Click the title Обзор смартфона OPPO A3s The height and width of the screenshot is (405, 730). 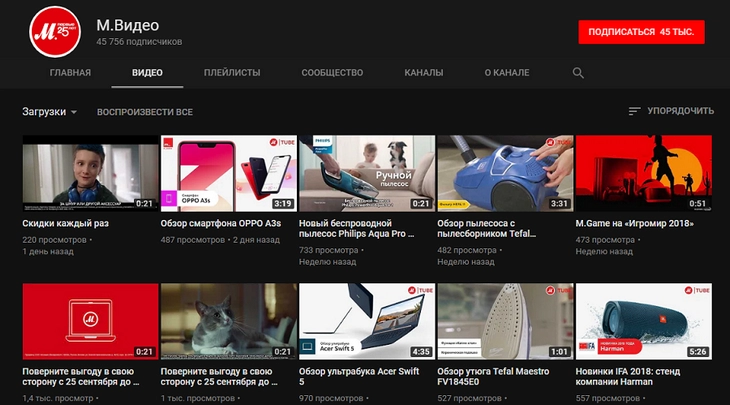coord(221,223)
